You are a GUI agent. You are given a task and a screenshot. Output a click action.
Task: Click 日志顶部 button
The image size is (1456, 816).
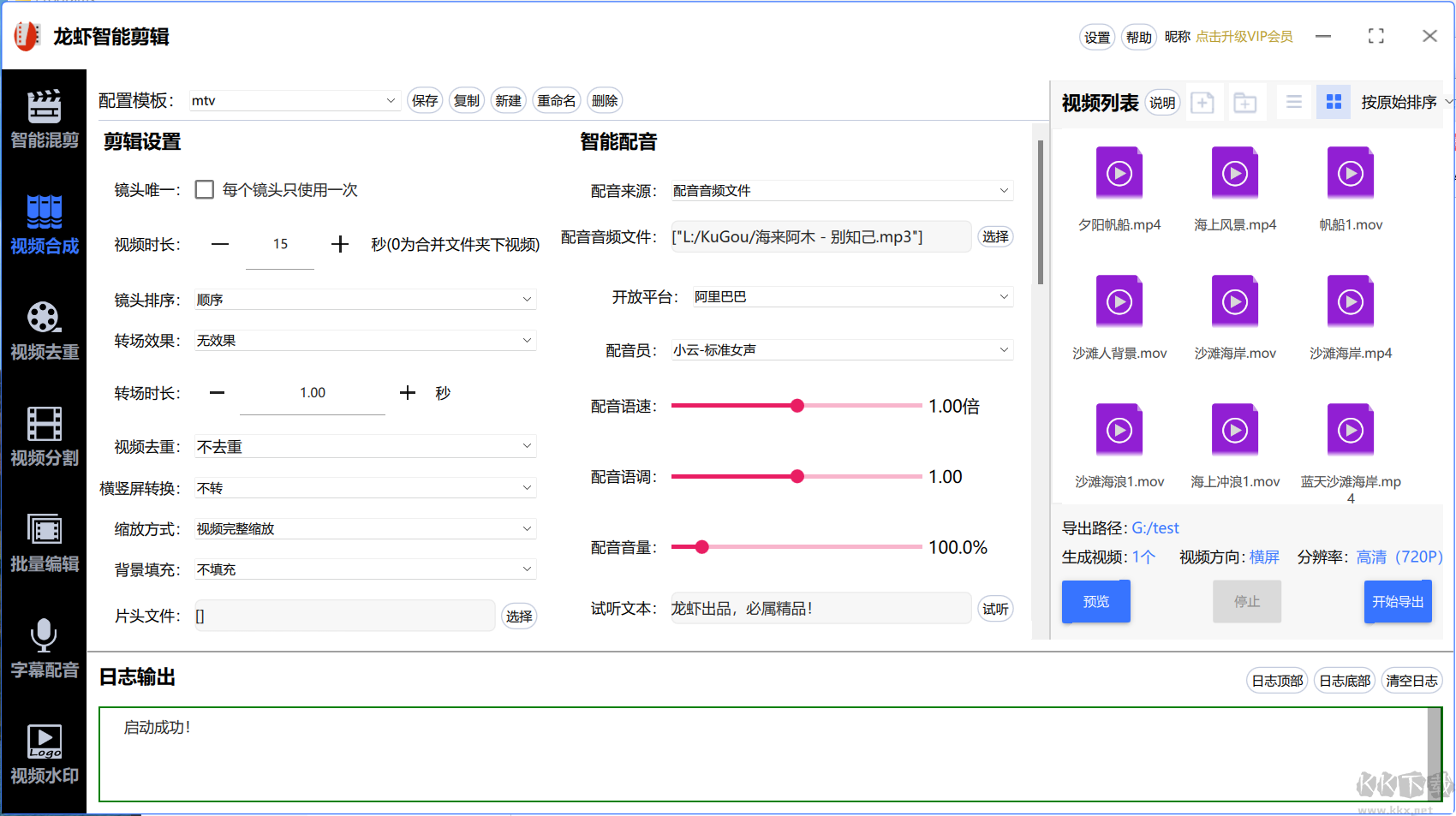1277,681
